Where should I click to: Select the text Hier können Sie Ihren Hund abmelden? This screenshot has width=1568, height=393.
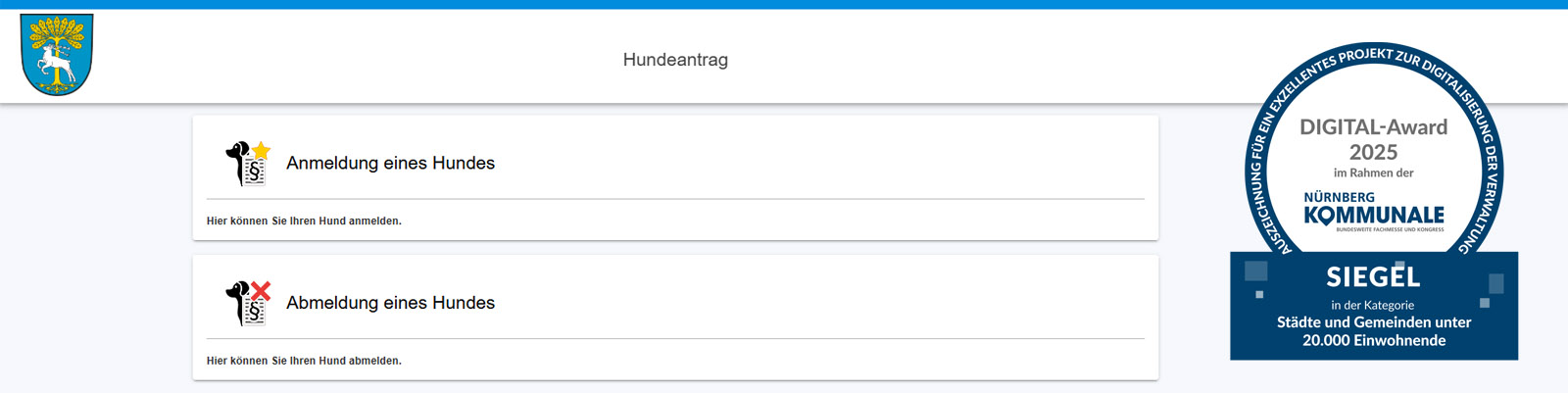(x=304, y=361)
